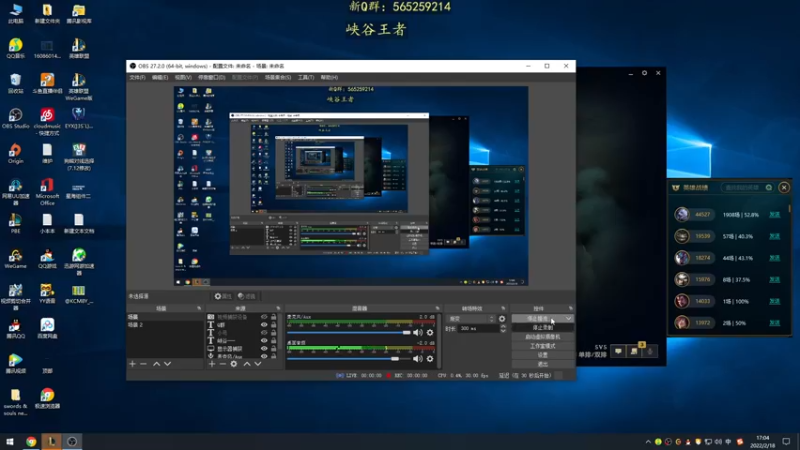Add a new scene with the plus icon
This screenshot has height=450, width=800.
coord(133,364)
